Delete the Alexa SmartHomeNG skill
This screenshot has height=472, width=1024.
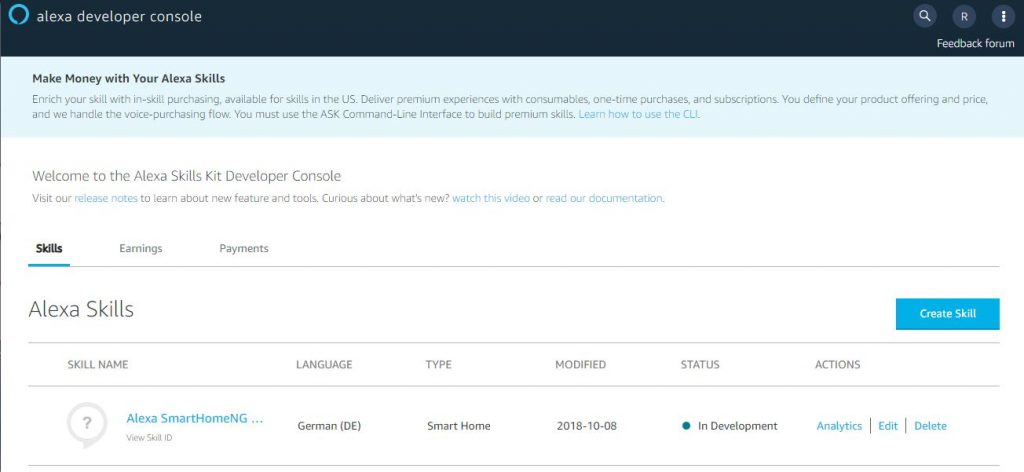pos(930,426)
